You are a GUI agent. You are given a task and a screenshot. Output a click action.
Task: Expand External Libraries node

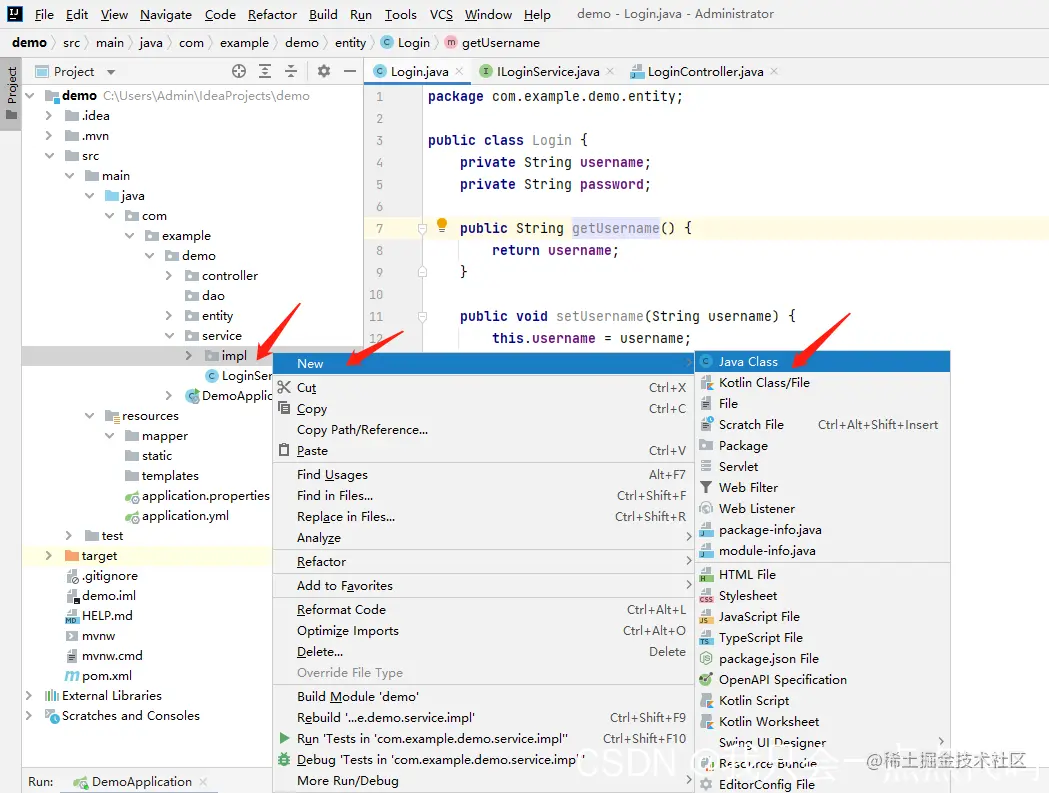tap(28, 696)
